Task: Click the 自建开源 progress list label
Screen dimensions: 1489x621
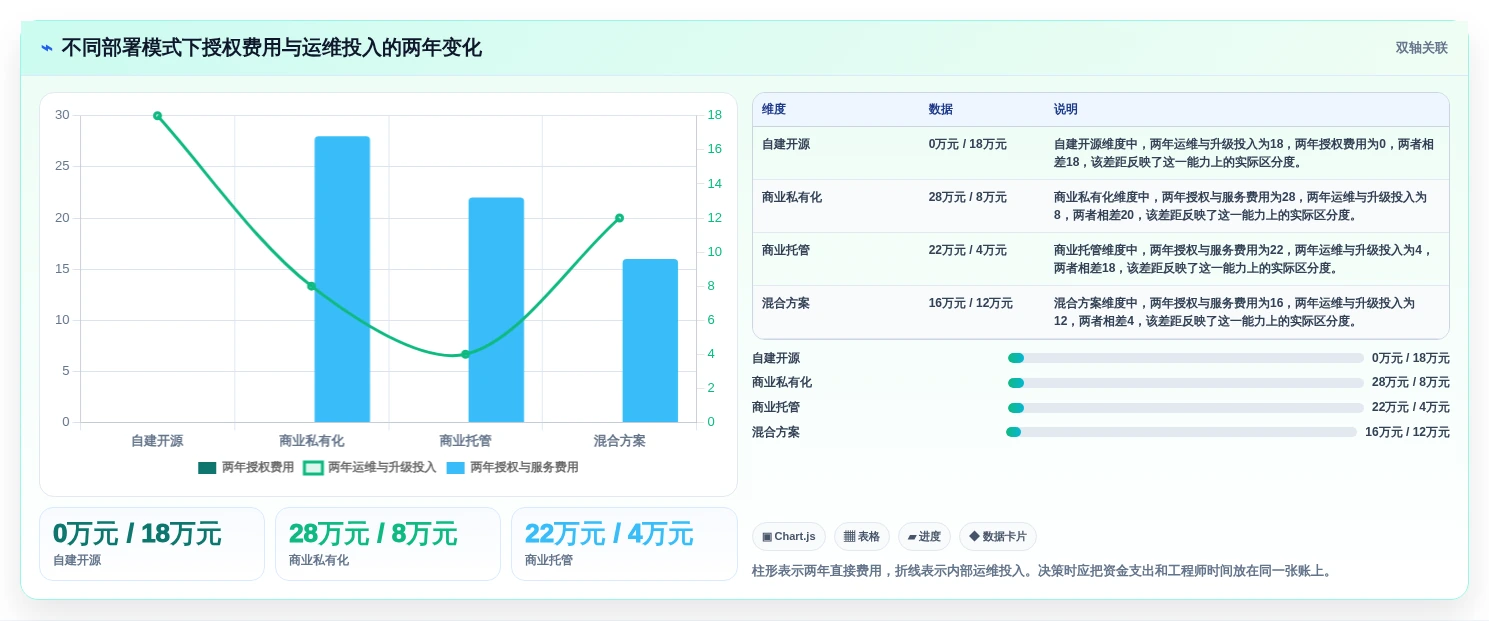Action: click(776, 358)
